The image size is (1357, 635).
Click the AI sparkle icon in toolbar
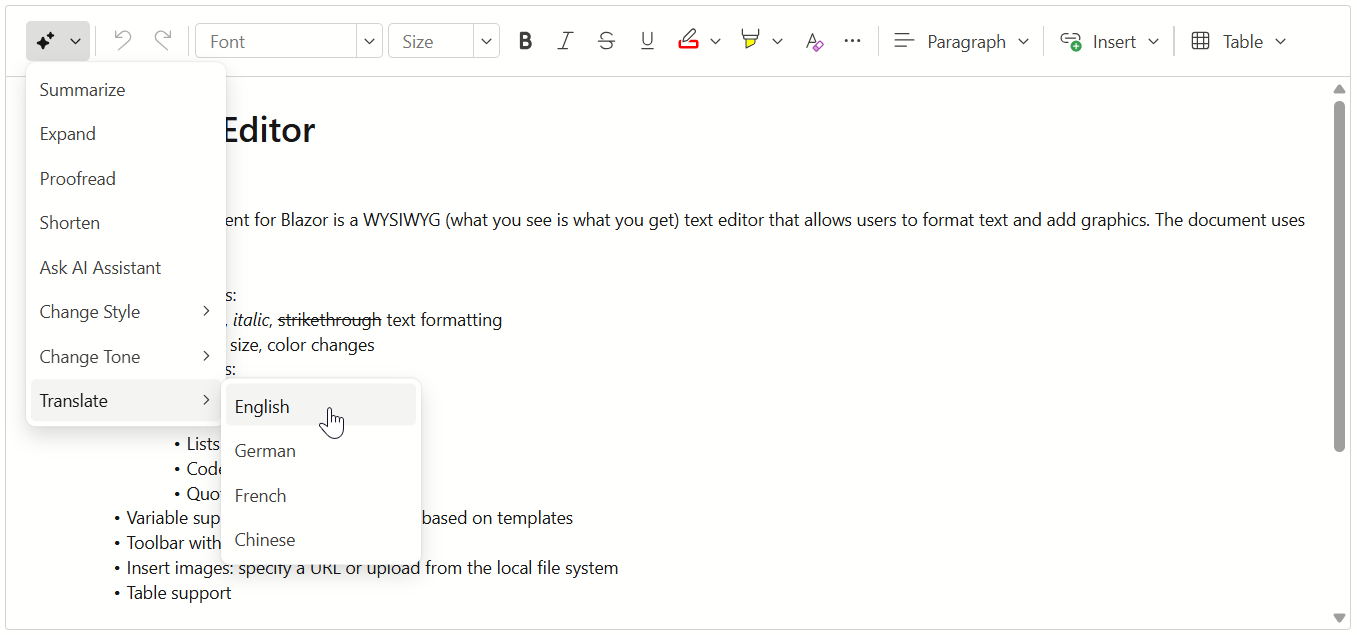(45, 41)
